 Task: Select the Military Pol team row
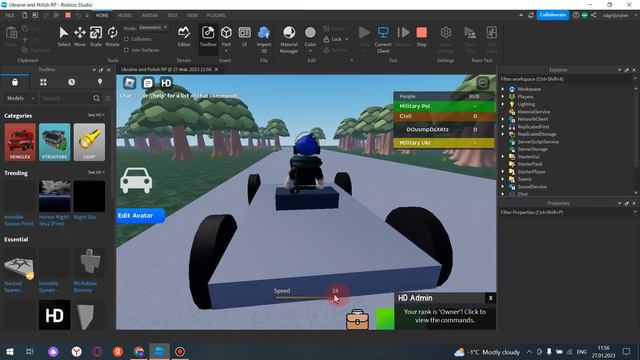444,106
